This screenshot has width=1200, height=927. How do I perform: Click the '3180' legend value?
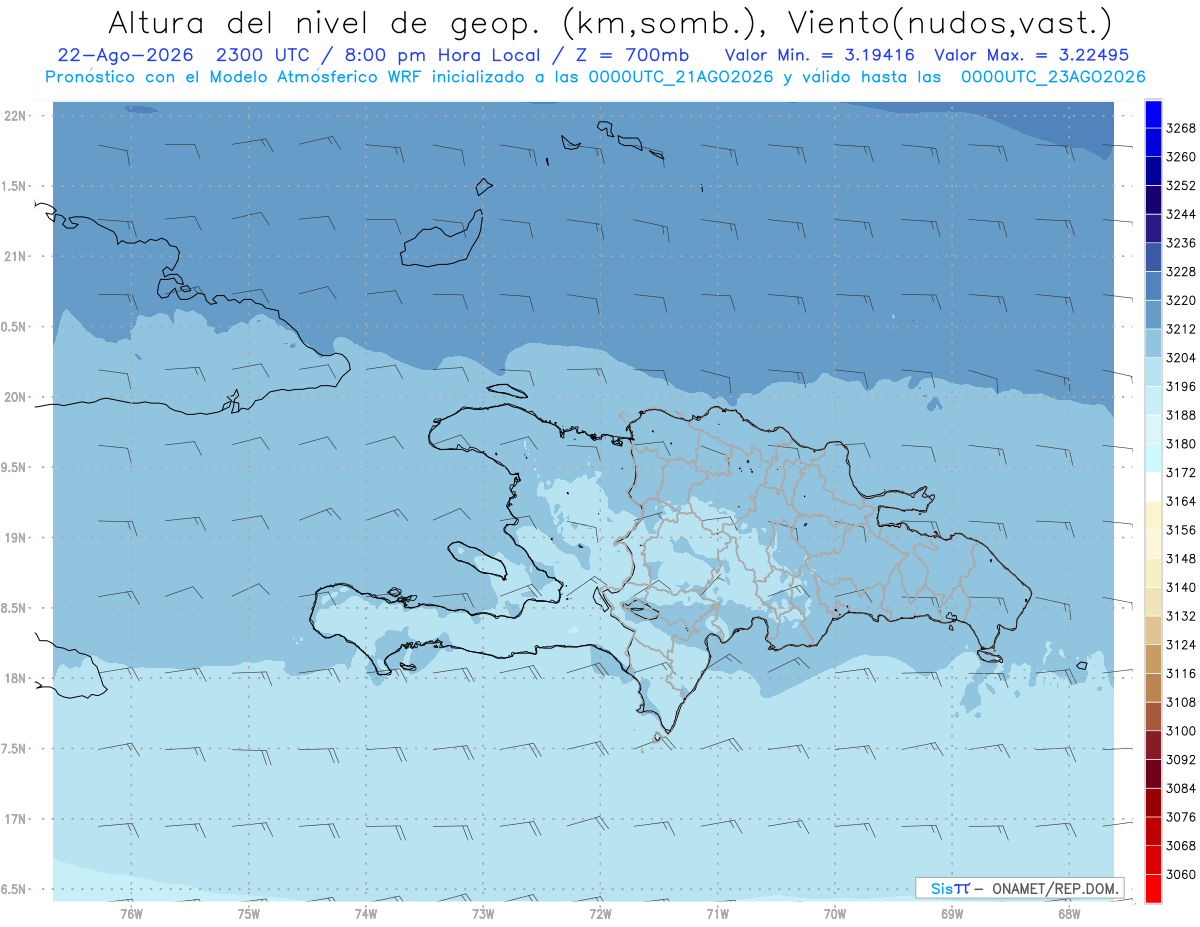1181,444
